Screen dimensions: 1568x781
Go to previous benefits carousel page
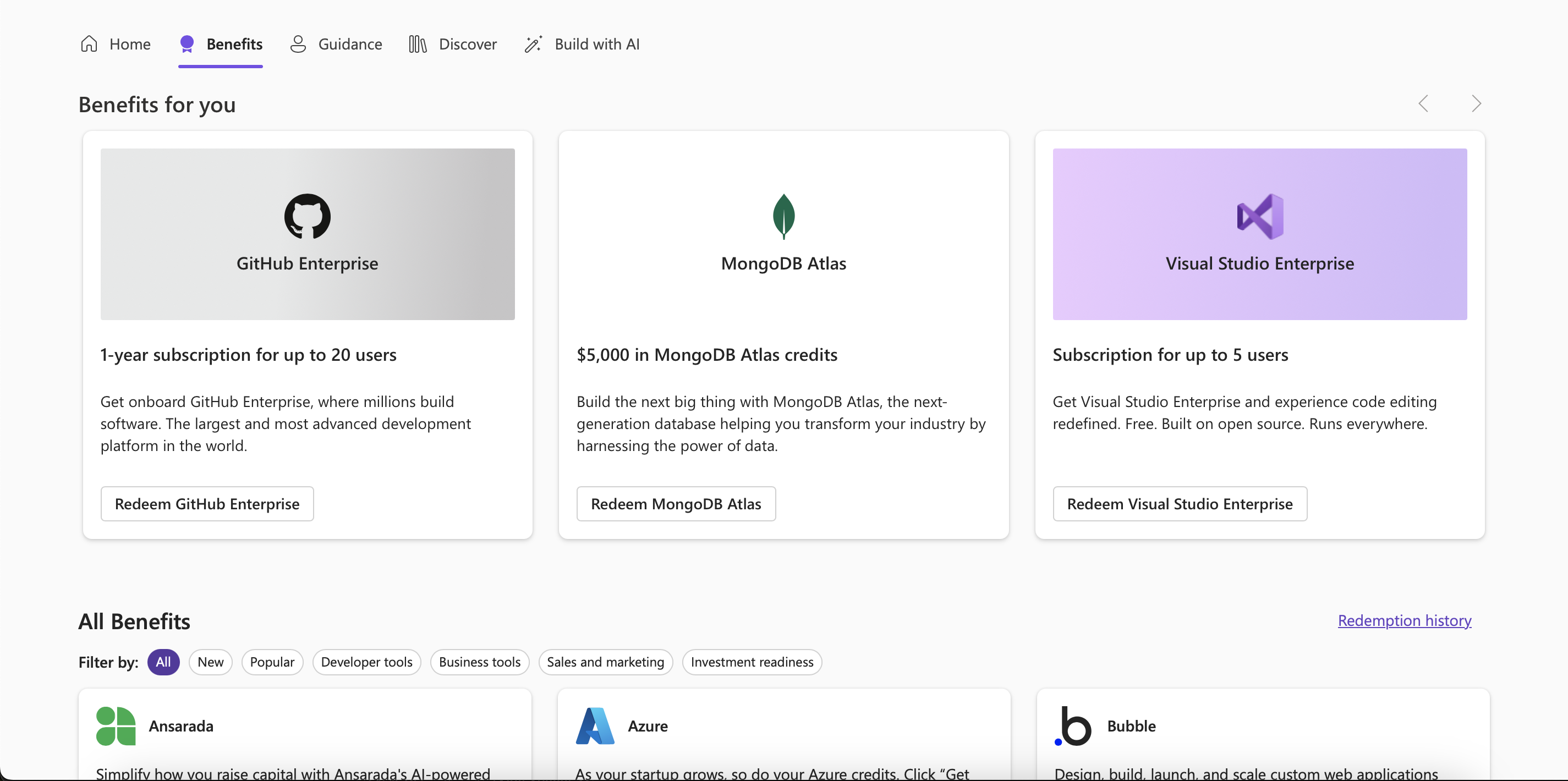pos(1423,103)
